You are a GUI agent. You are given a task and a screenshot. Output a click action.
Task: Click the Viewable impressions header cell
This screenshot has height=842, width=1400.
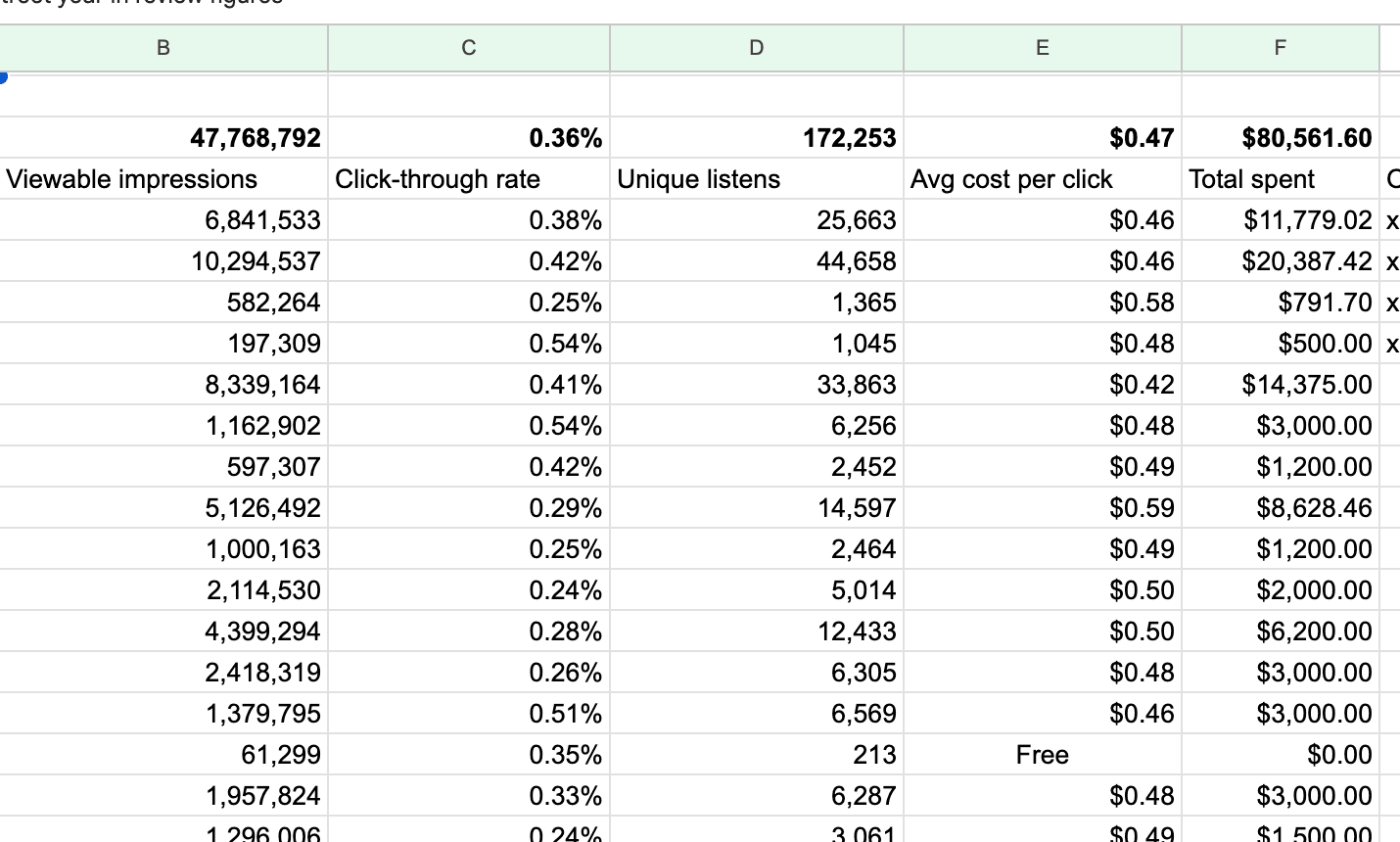(163, 179)
